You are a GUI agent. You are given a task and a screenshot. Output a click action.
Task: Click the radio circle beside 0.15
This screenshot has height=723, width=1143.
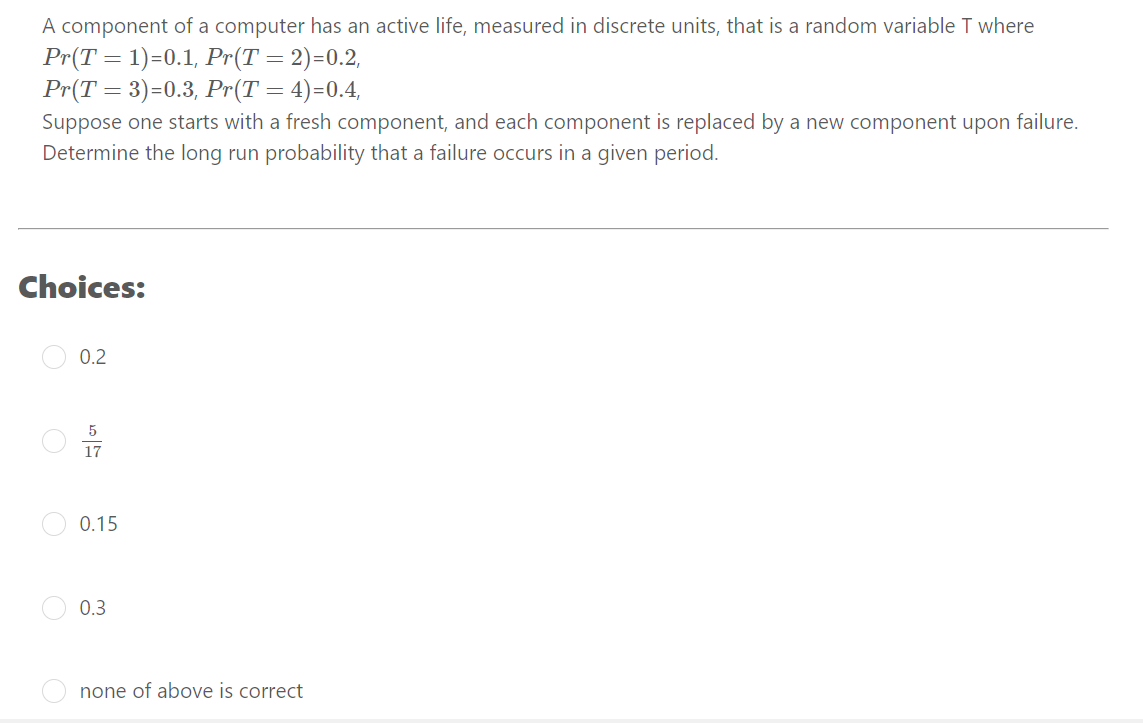54,523
